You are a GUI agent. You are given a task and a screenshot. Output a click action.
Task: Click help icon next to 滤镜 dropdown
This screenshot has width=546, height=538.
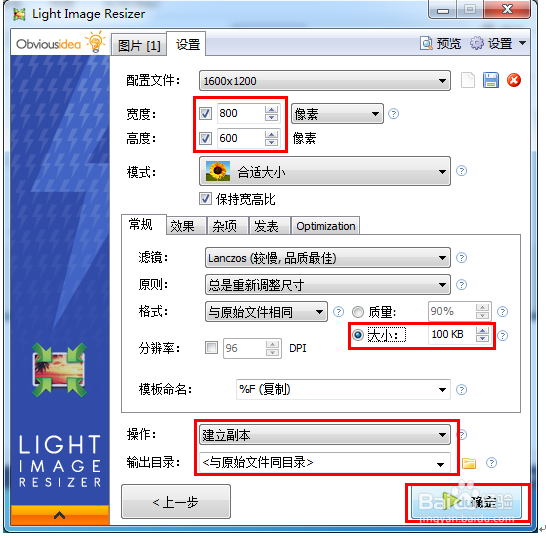click(461, 258)
